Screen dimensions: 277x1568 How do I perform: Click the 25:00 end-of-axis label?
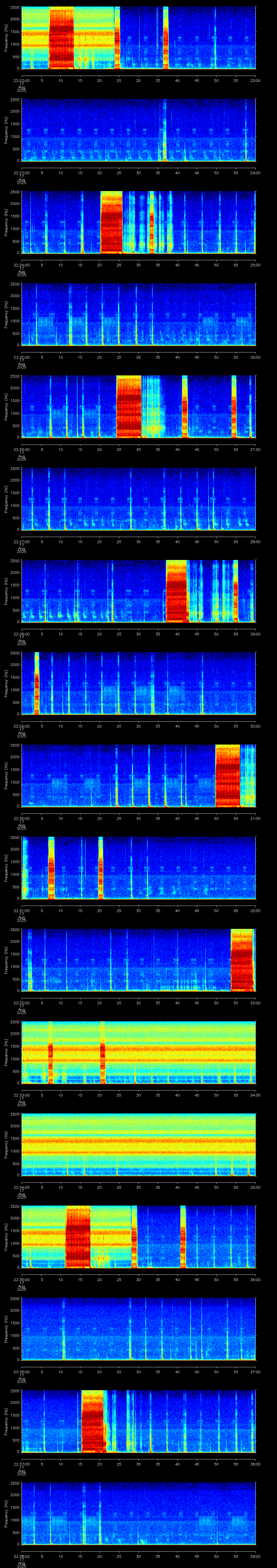pyautogui.click(x=255, y=265)
